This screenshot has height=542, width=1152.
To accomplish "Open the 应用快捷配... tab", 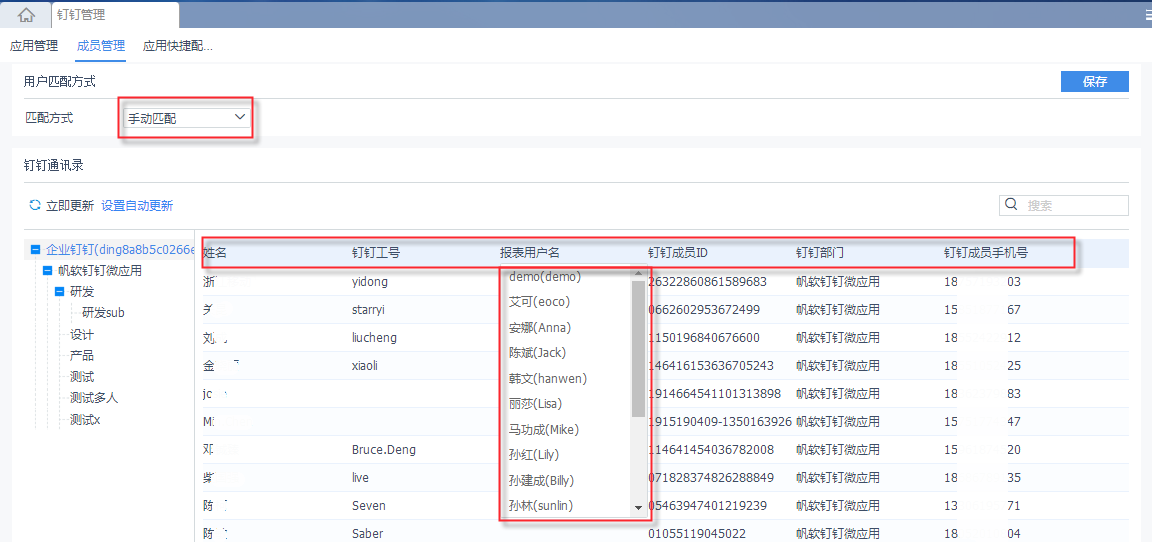I will tap(178, 46).
